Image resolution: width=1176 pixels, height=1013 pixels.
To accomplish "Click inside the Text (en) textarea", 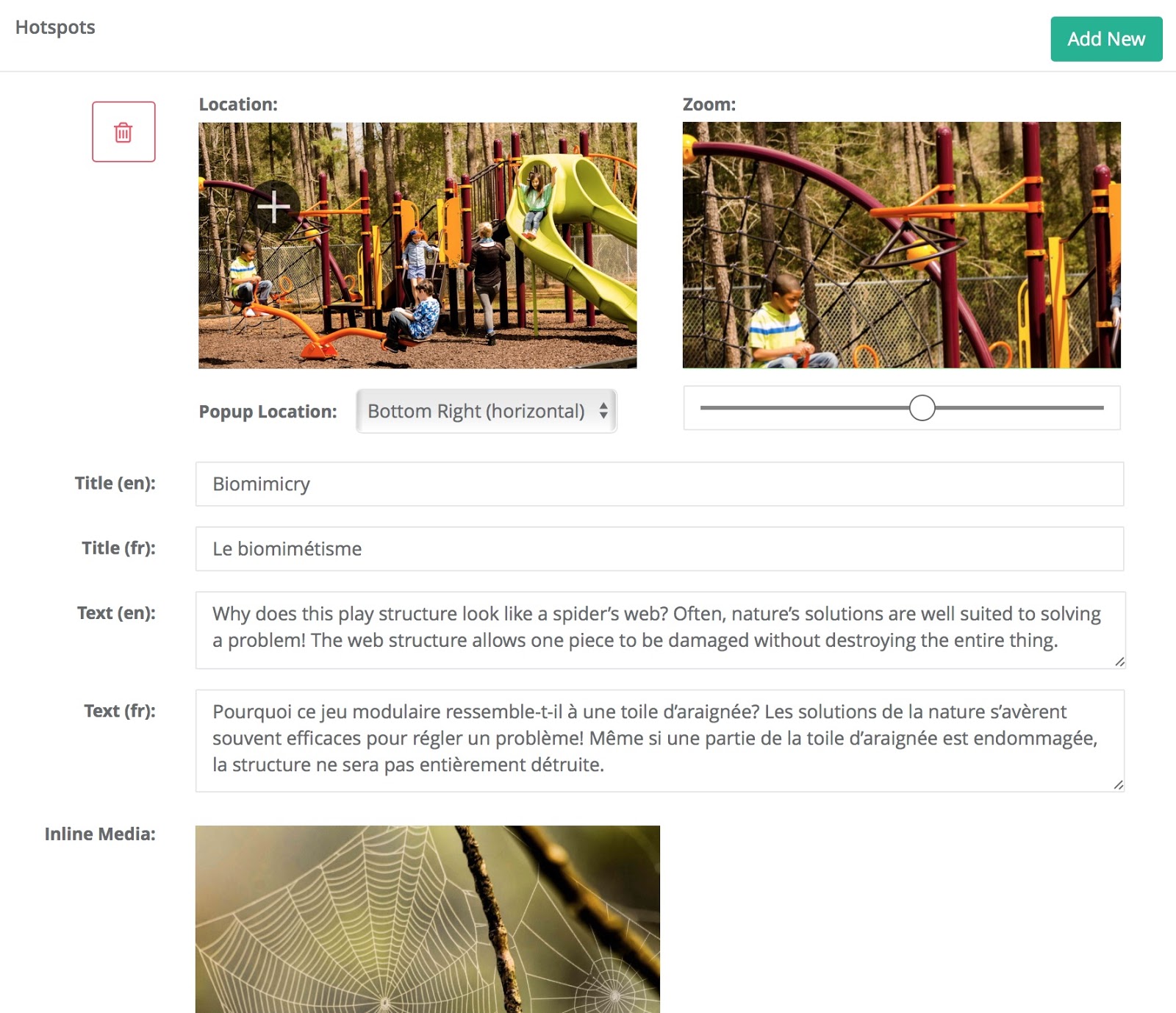I will [x=659, y=629].
